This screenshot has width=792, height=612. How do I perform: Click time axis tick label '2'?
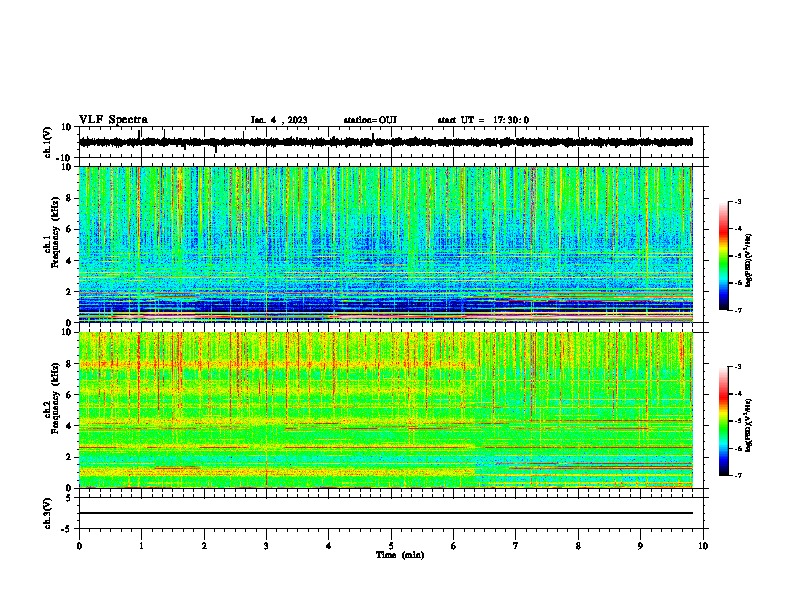coord(204,546)
